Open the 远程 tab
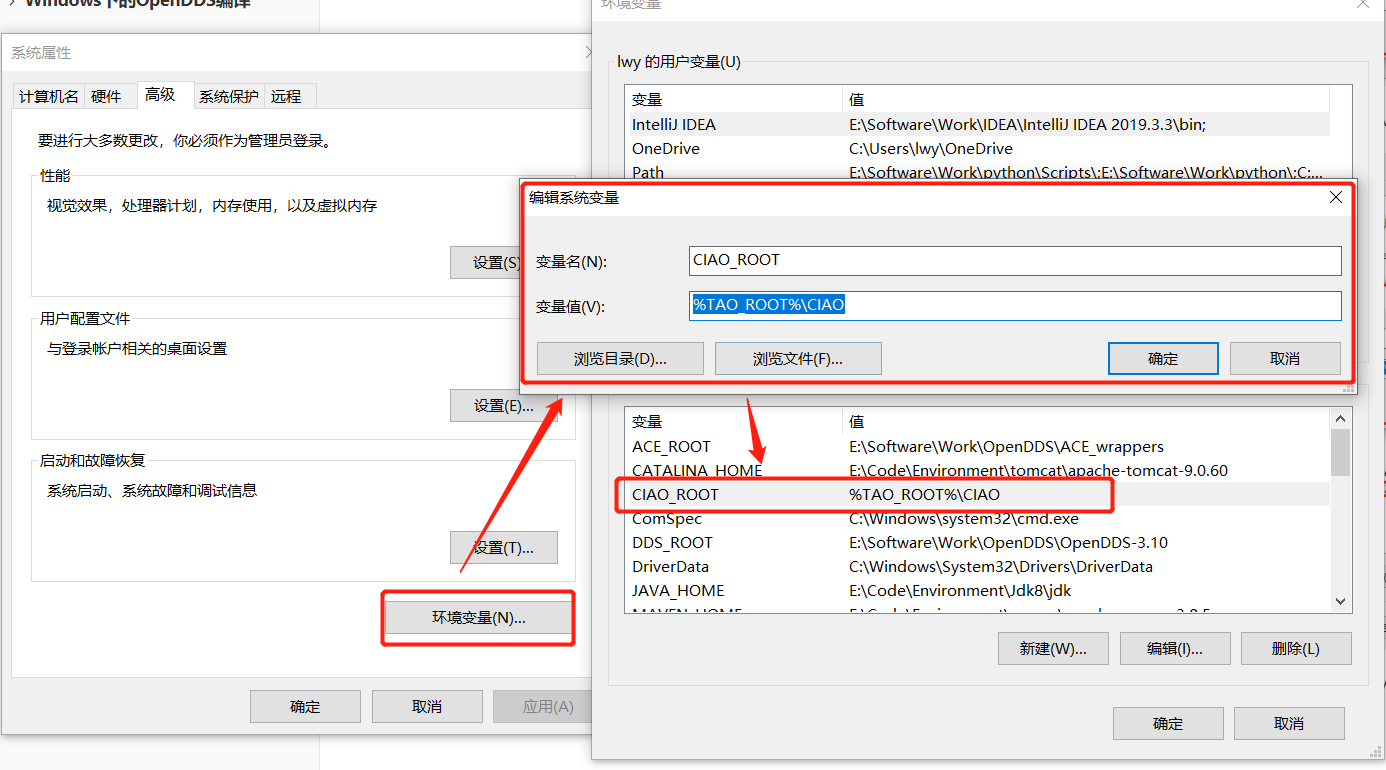 pos(288,95)
